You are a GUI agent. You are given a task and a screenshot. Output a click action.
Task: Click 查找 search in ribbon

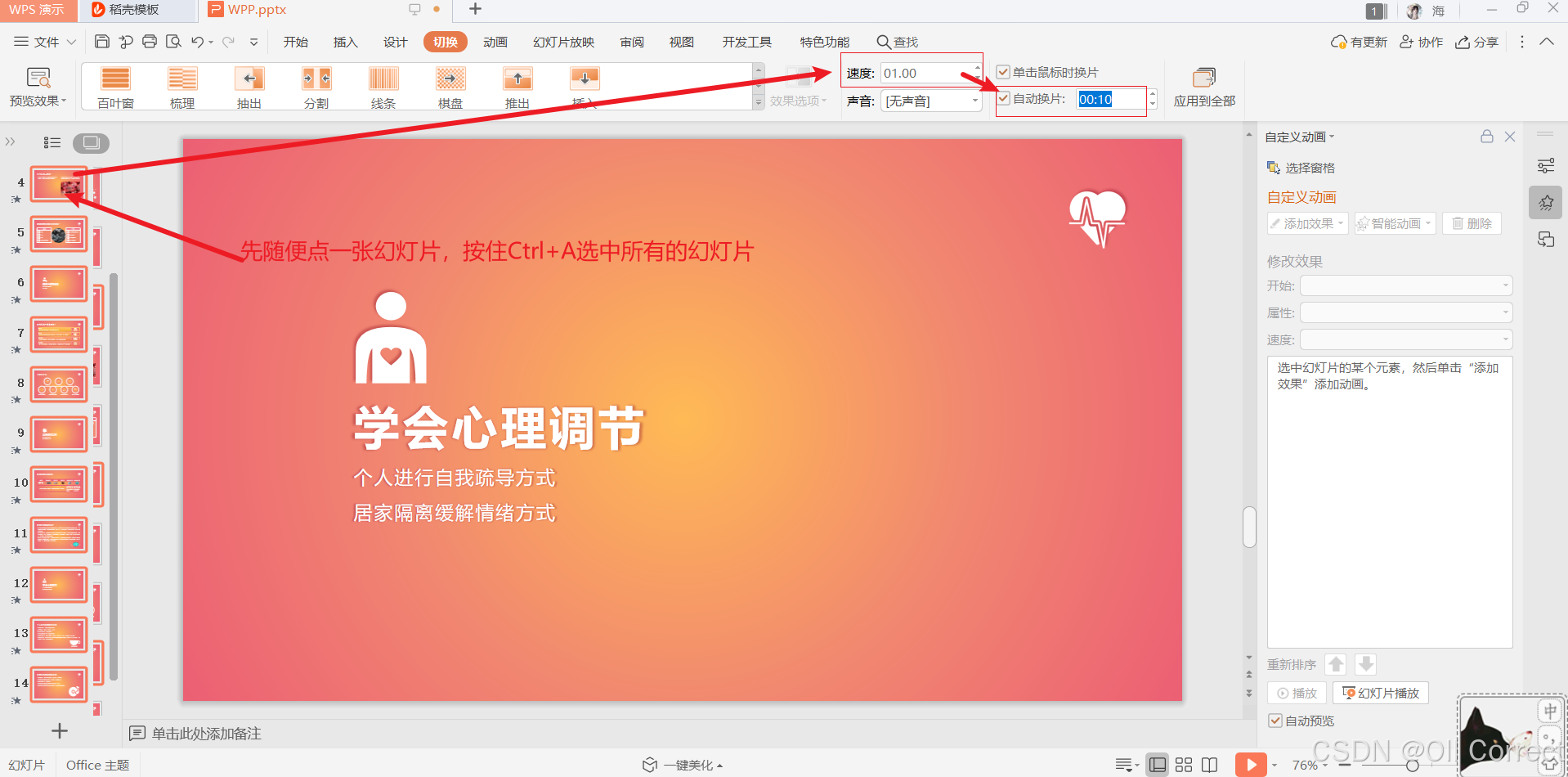click(898, 42)
